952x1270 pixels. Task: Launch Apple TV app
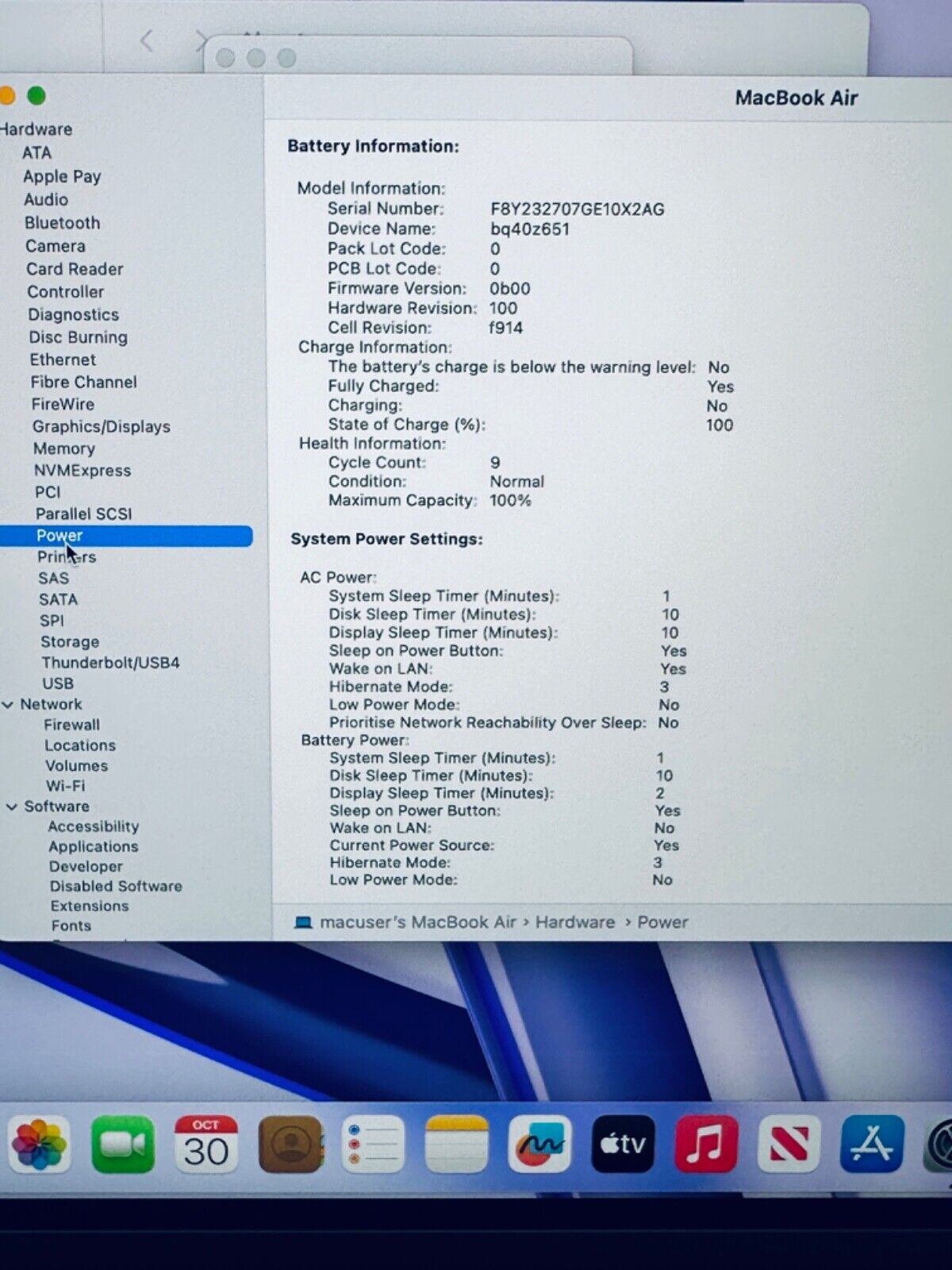pyautogui.click(x=624, y=1144)
